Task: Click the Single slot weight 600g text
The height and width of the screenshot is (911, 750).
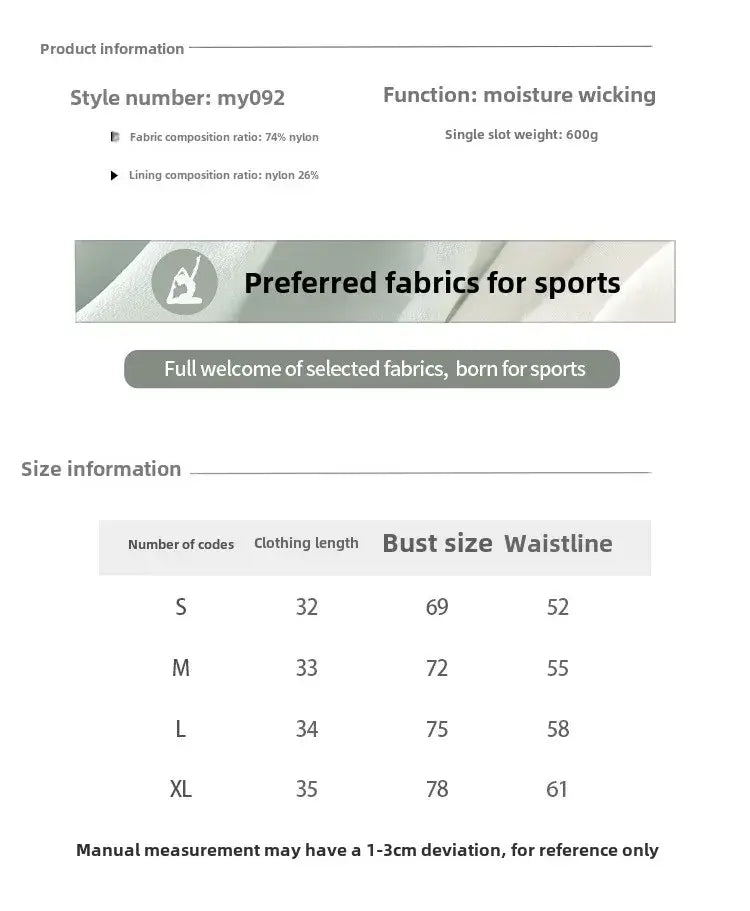Action: tap(521, 134)
